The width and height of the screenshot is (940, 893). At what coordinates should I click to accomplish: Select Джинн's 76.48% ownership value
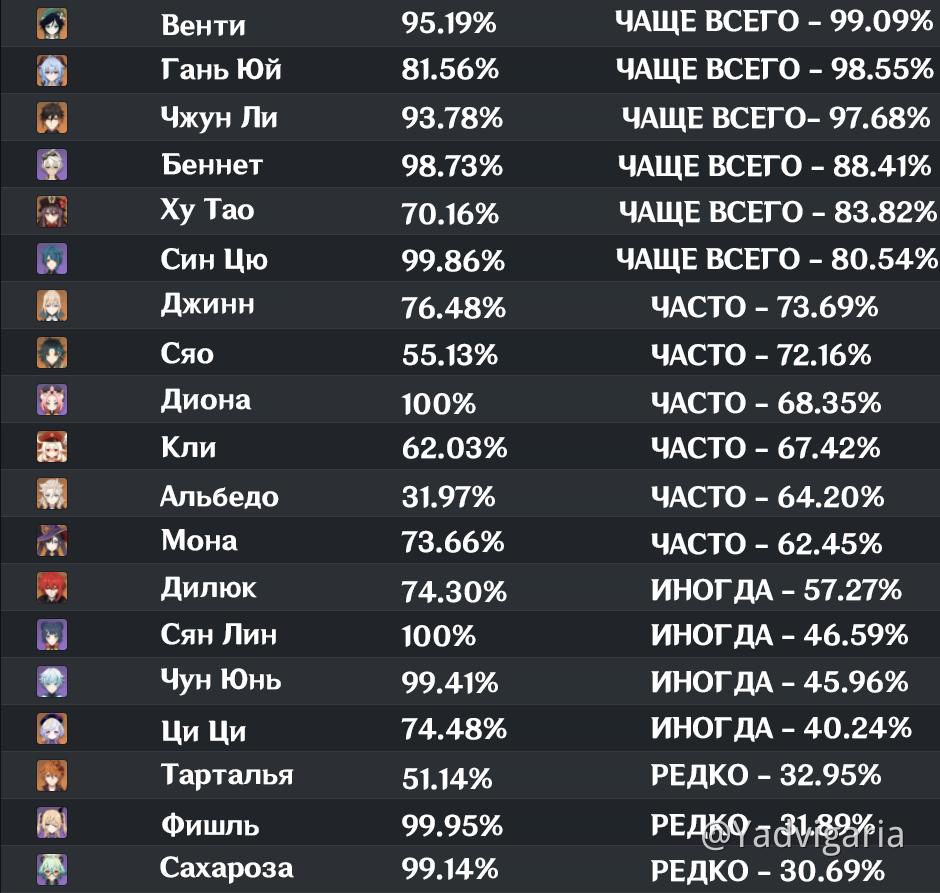(453, 308)
